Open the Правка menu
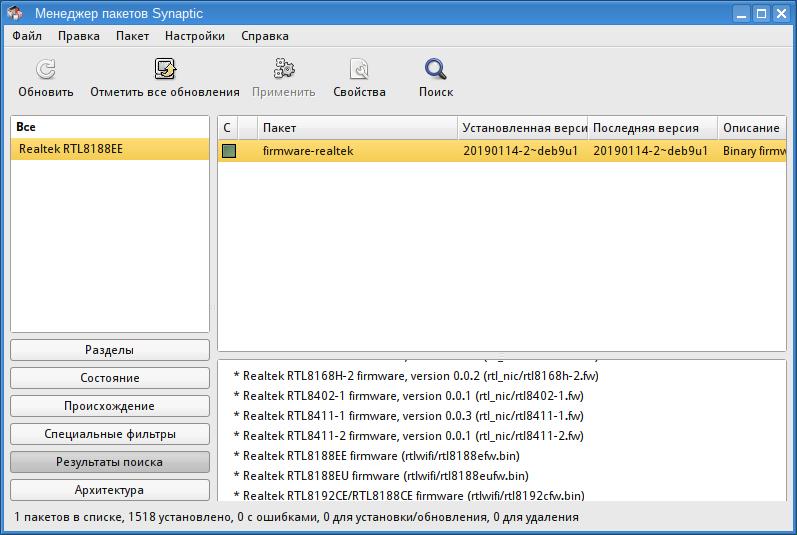The image size is (797, 535). [79, 36]
